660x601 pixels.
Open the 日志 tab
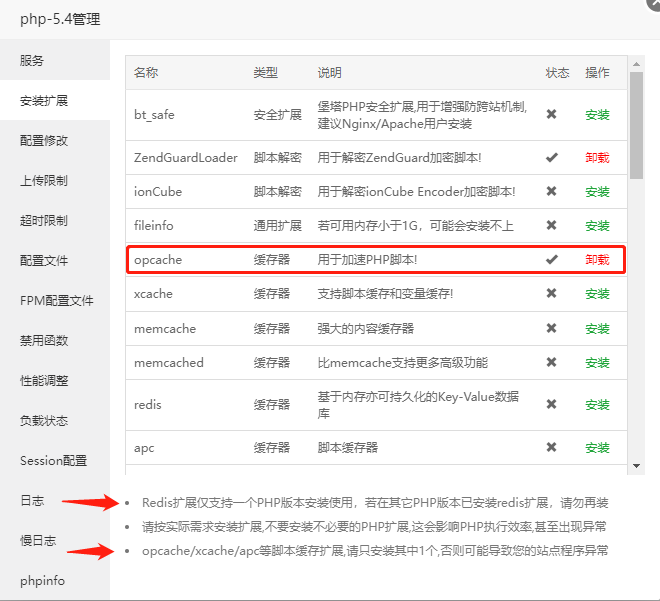[55, 500]
